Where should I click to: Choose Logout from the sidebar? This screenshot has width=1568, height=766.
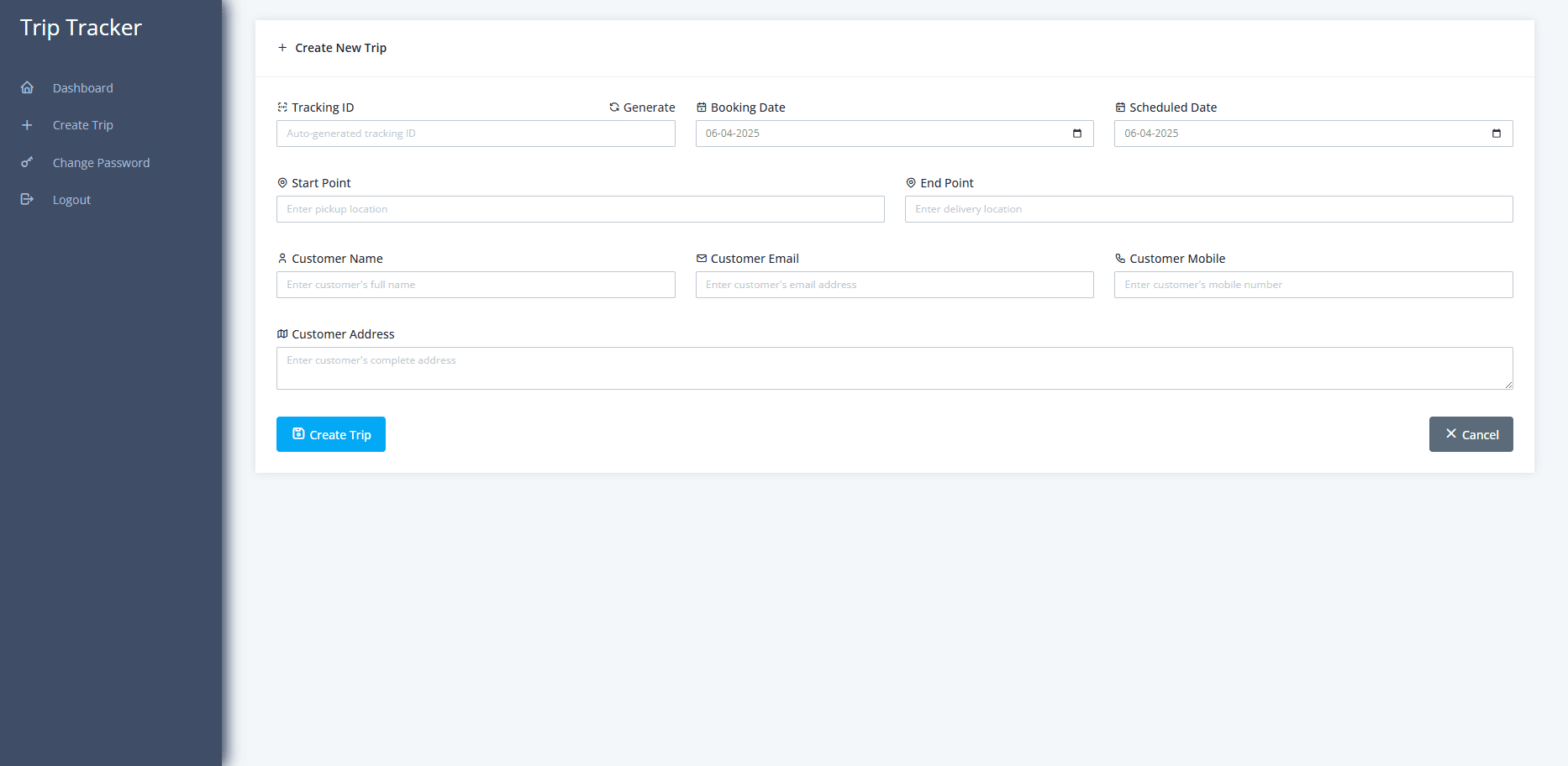[71, 200]
